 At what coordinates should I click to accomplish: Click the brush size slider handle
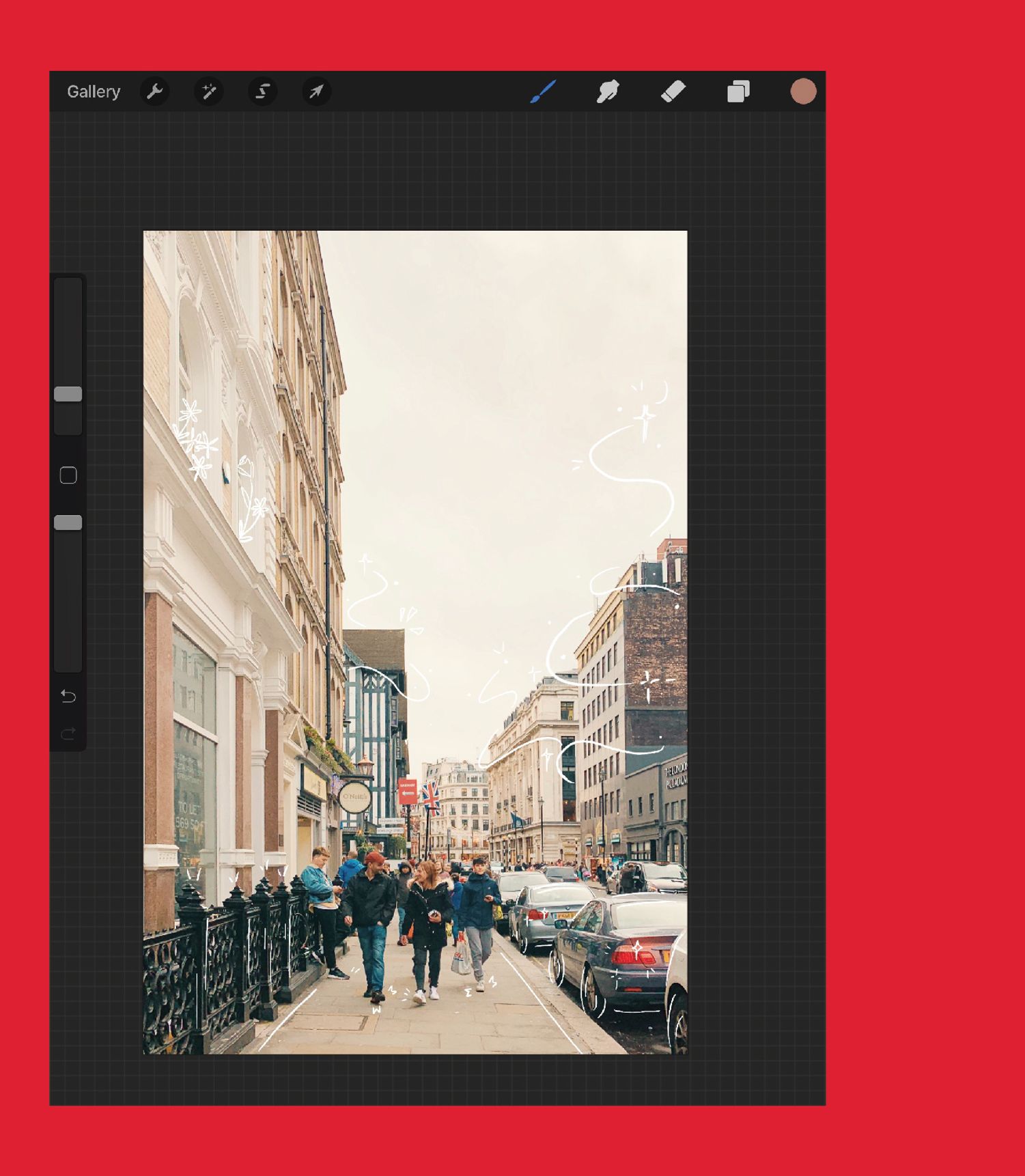[68, 394]
